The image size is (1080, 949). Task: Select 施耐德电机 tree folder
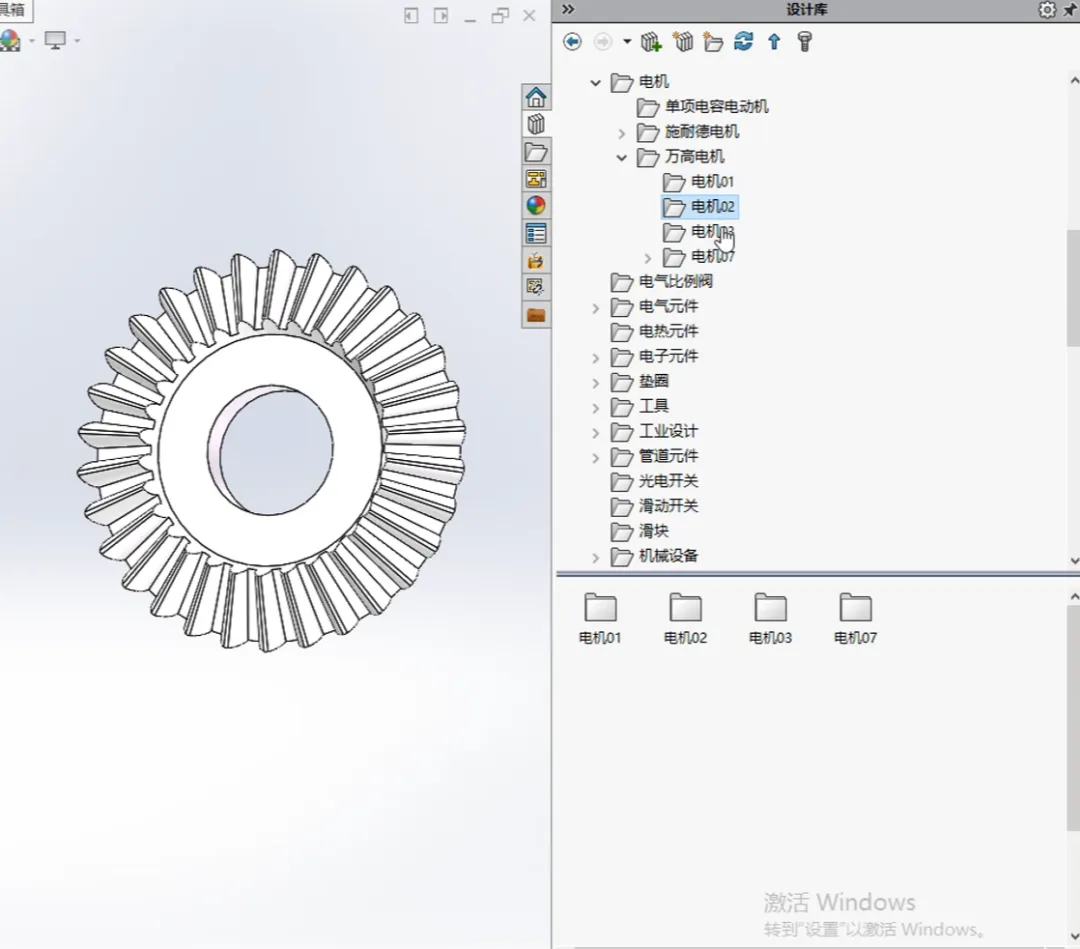[688, 132]
